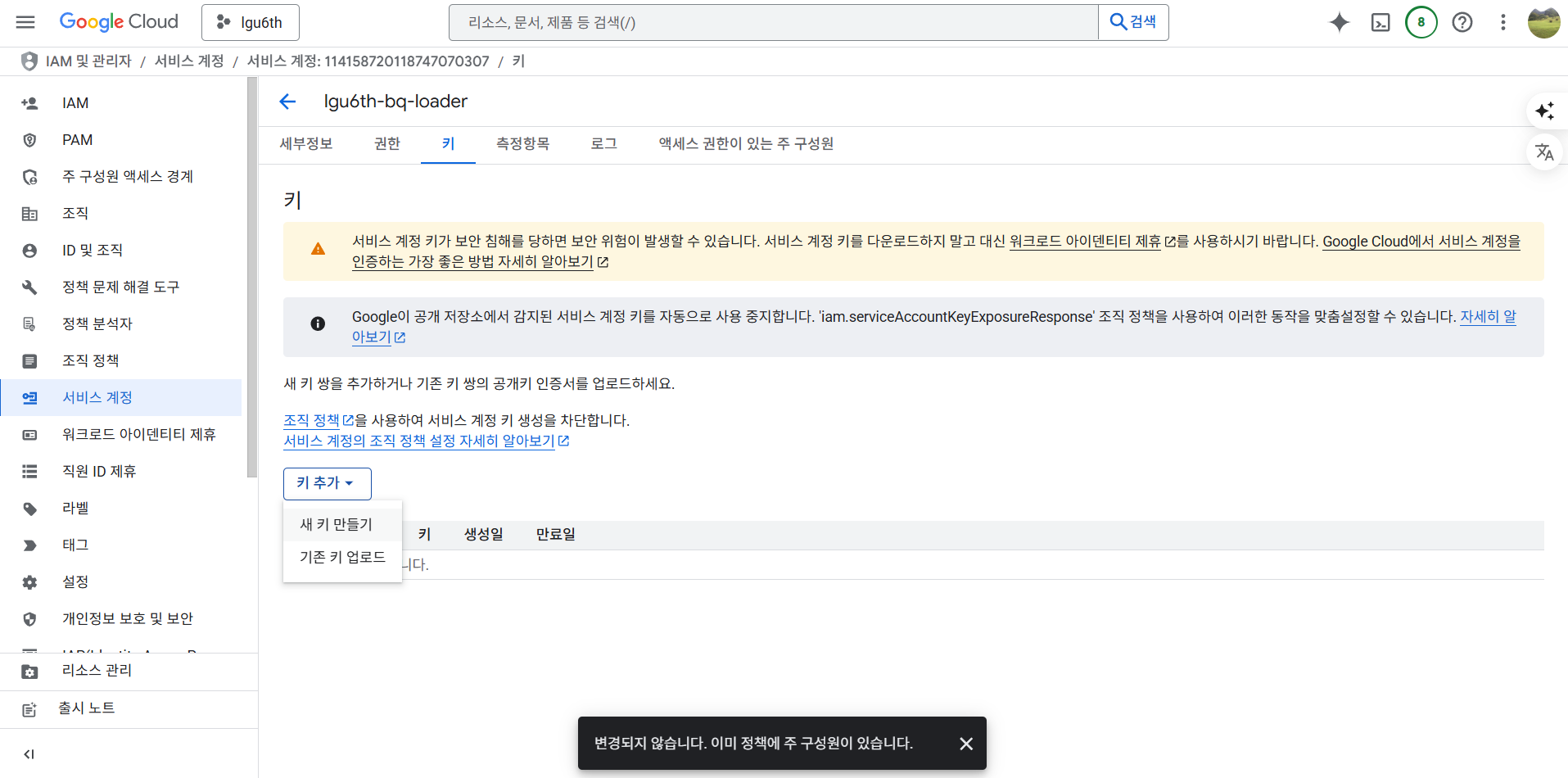The image size is (1568, 778).
Task: Open the three-dot settings menu
Action: tap(1503, 22)
